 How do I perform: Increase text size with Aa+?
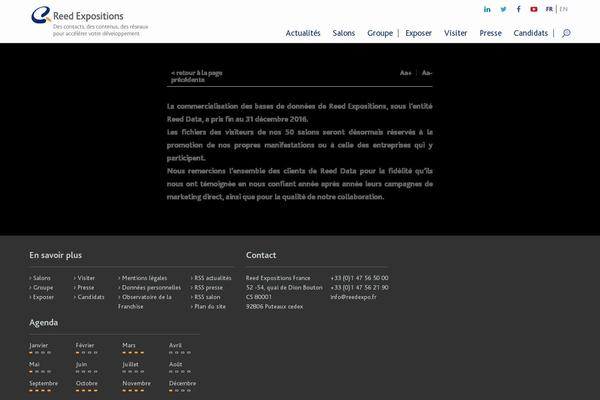point(406,73)
